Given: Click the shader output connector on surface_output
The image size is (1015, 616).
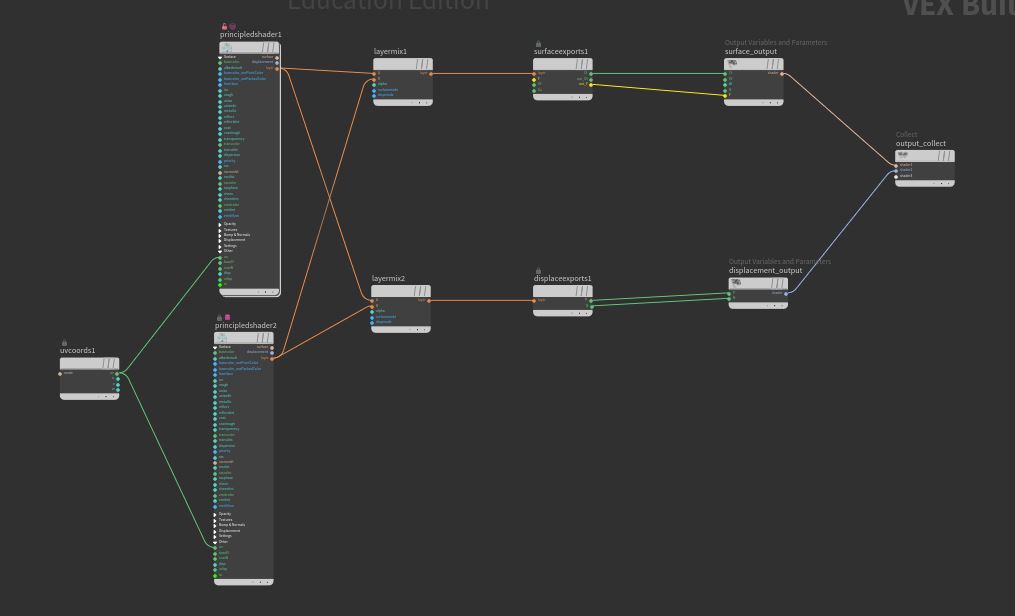Looking at the screenshot, I should tap(782, 73).
